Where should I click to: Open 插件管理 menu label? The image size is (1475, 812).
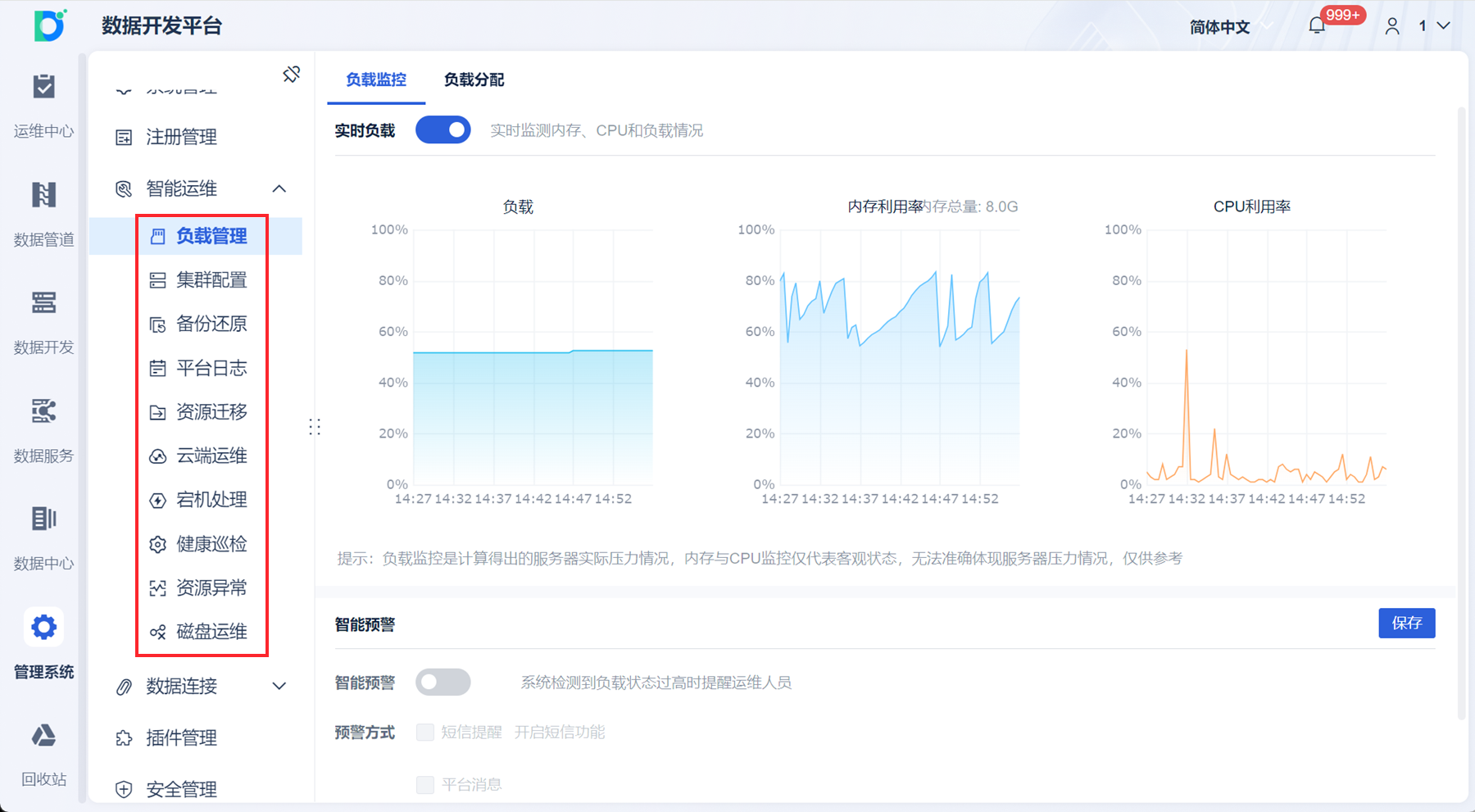(x=181, y=737)
